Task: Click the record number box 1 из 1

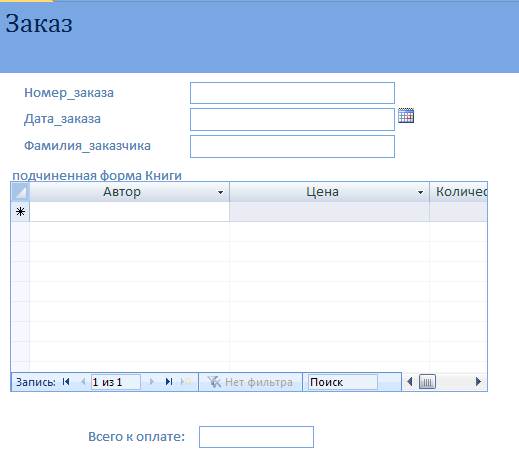Action: (116, 382)
